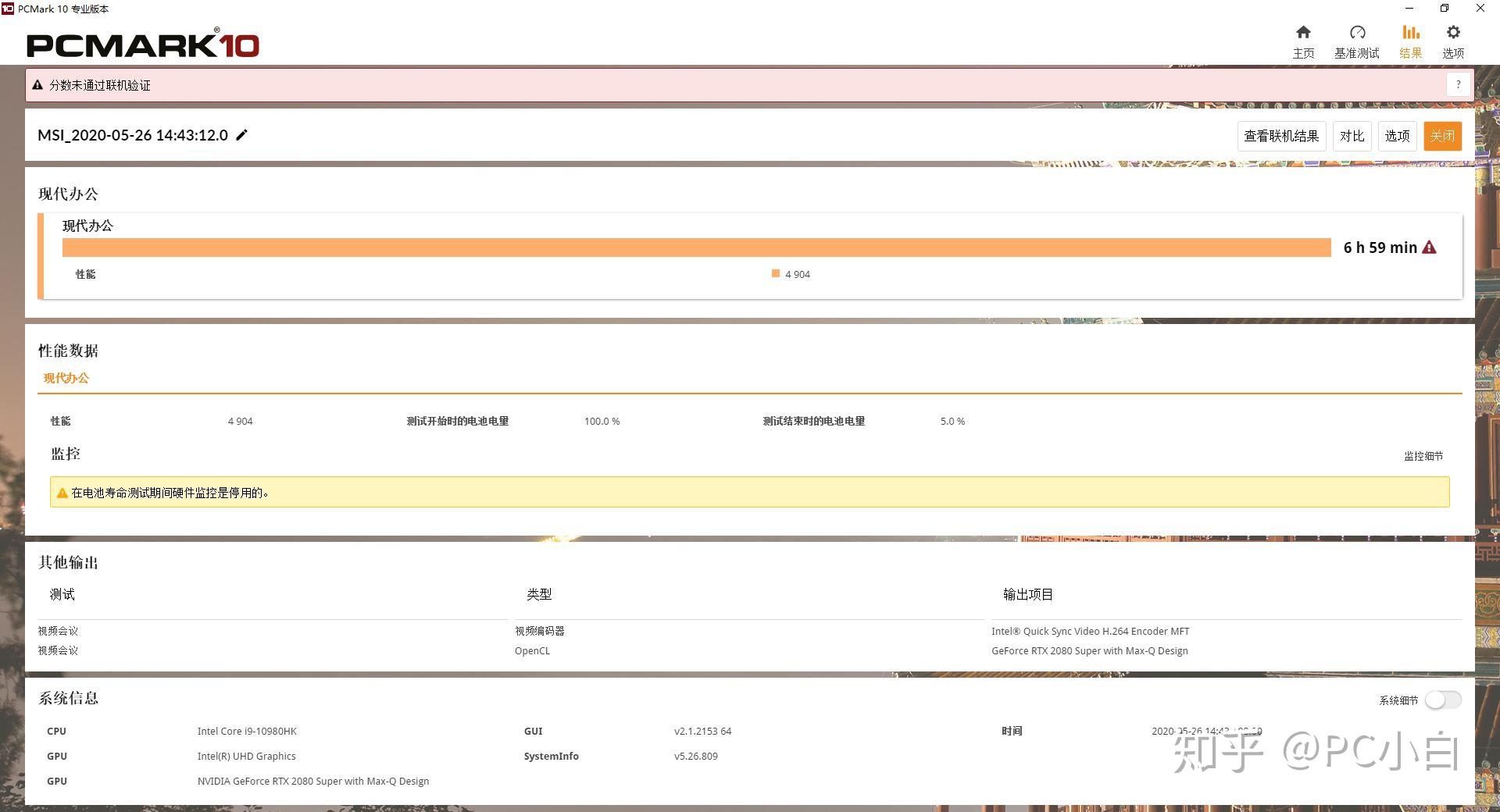Click the PCMARK 10 logo
The height and width of the screenshot is (812, 1500).
click(143, 45)
